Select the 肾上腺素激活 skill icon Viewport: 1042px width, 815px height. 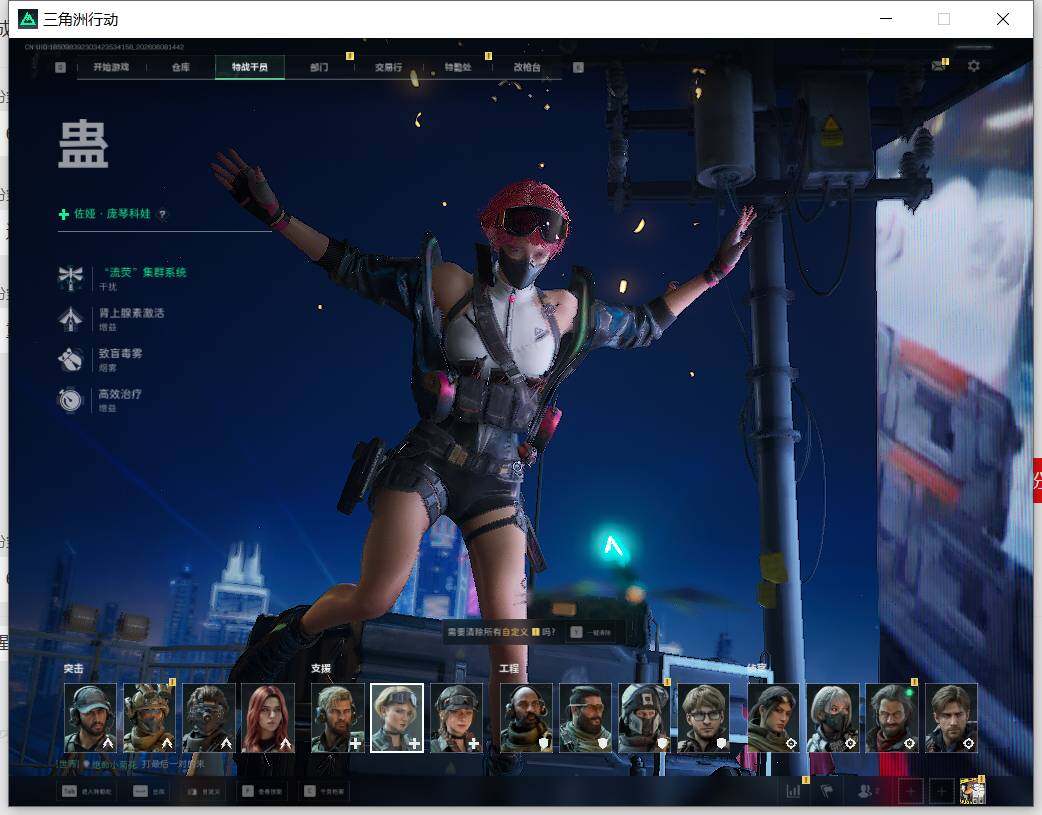pos(70,318)
